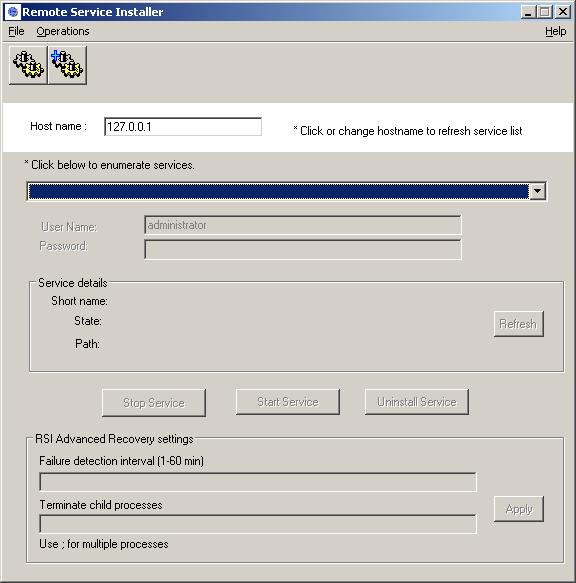Click the services gears toolbar icon
The image size is (576, 583).
(x=28, y=65)
